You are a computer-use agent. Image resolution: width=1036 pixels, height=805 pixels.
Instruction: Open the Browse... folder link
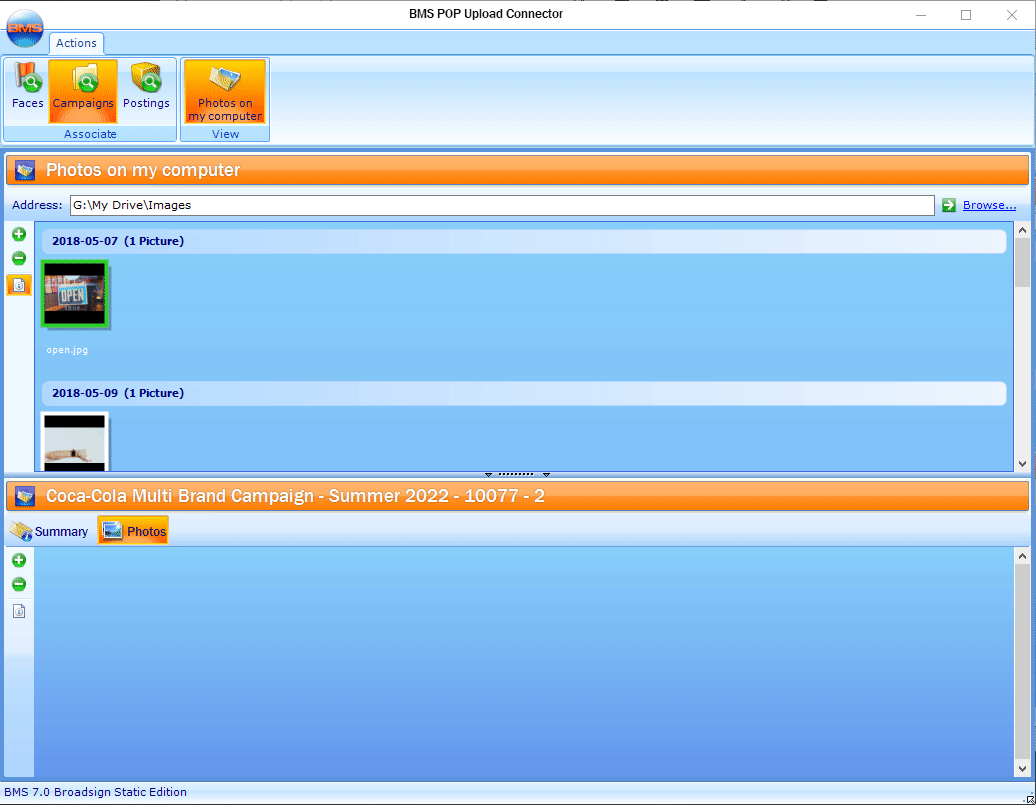pyautogui.click(x=989, y=205)
